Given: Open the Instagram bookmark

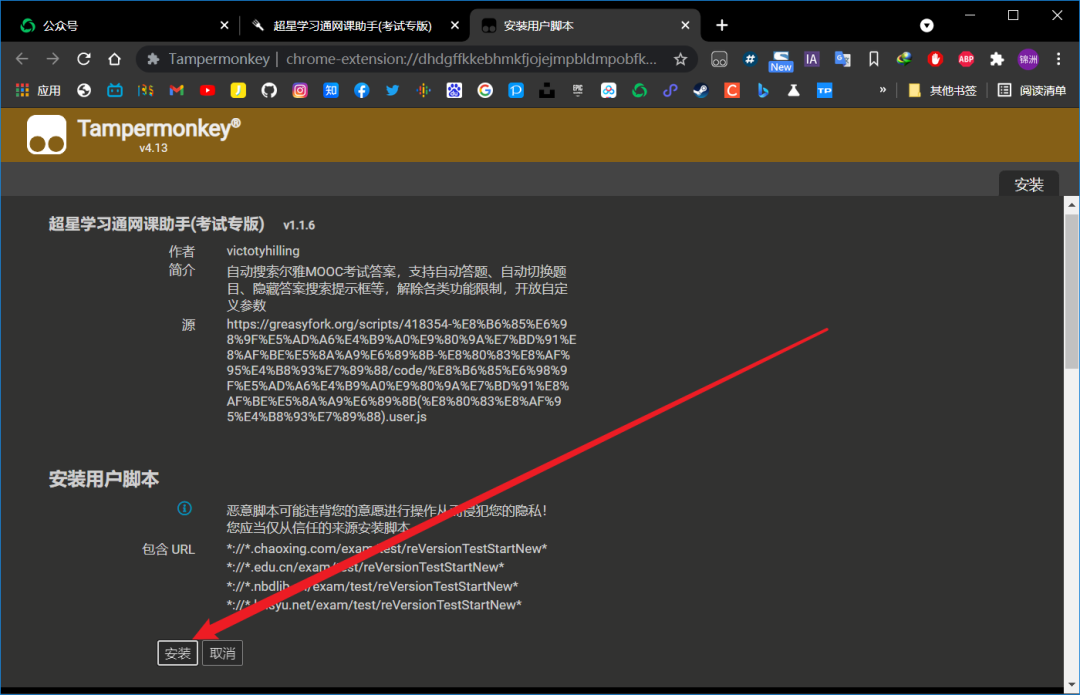Looking at the screenshot, I should point(300,90).
